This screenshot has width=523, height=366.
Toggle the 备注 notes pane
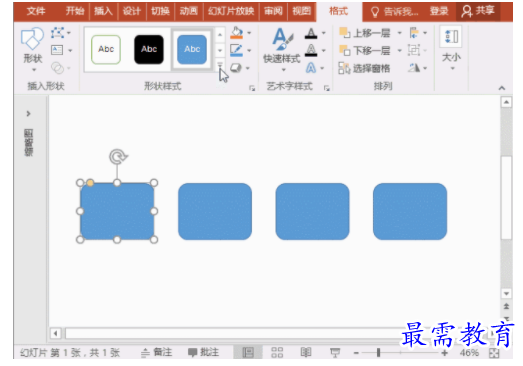(x=156, y=352)
